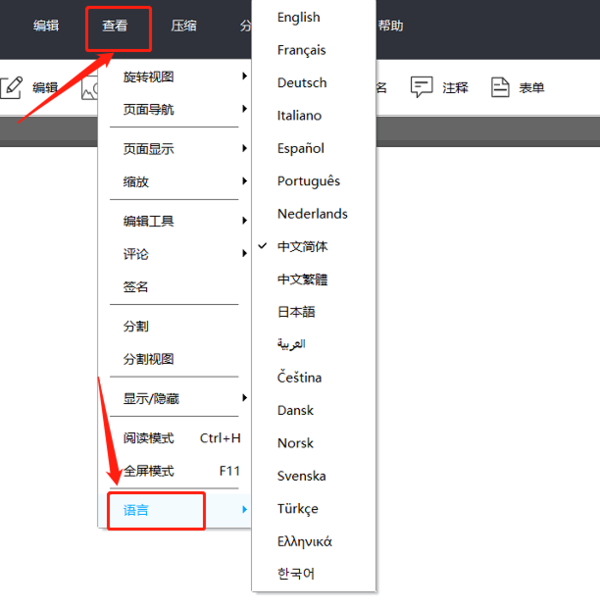Click the 注释 comment bubble icon
The height and width of the screenshot is (609, 600).
click(422, 87)
